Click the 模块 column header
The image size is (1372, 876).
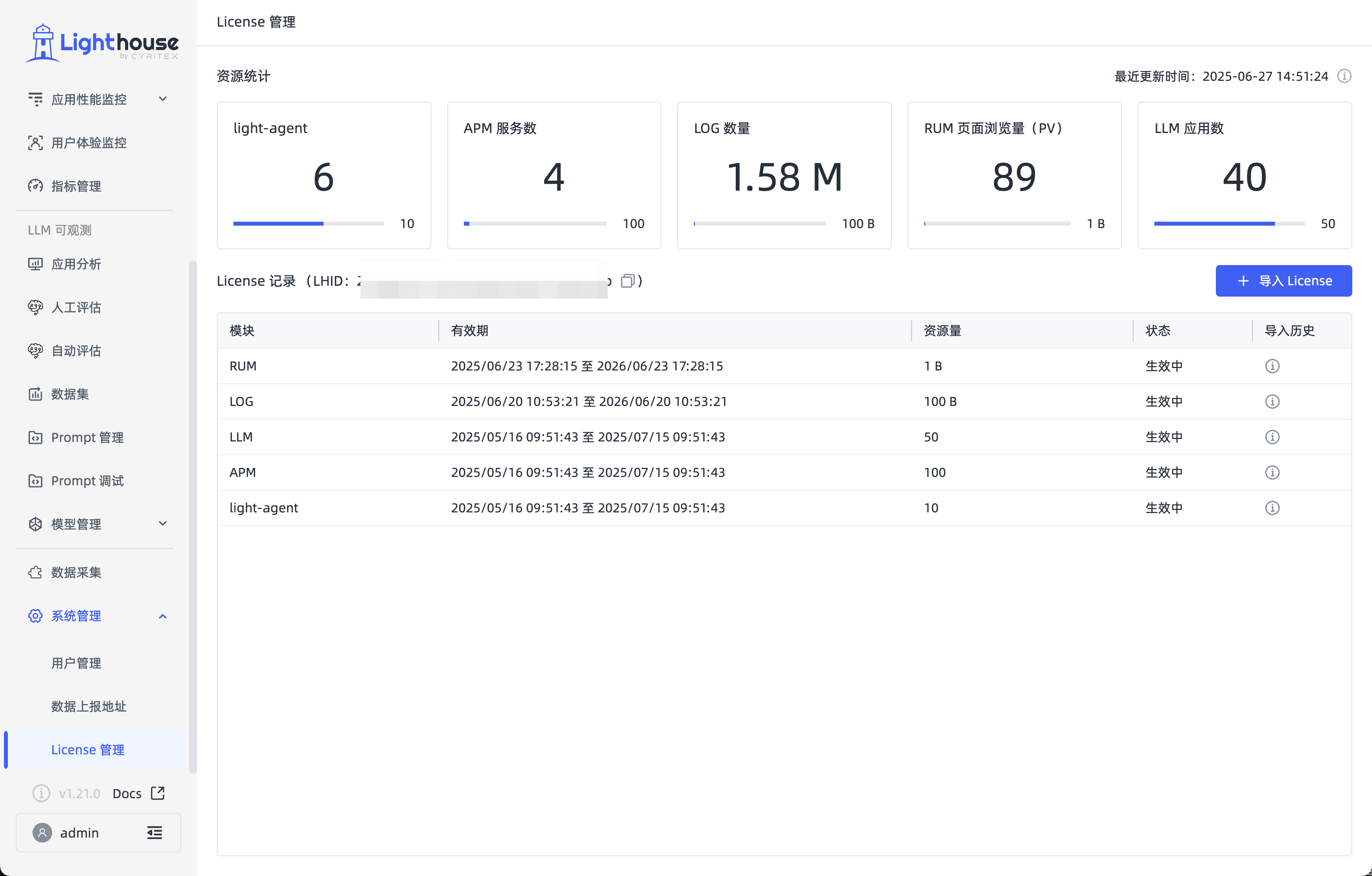click(242, 331)
